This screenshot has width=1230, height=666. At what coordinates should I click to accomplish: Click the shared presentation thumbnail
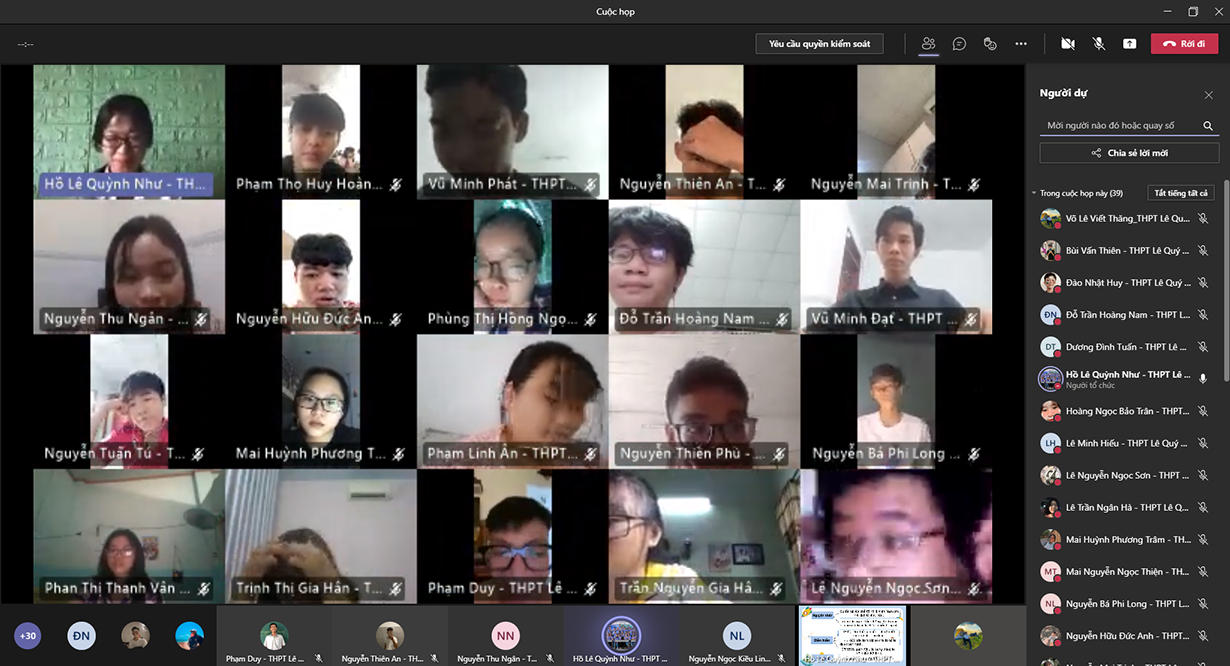[x=852, y=635]
